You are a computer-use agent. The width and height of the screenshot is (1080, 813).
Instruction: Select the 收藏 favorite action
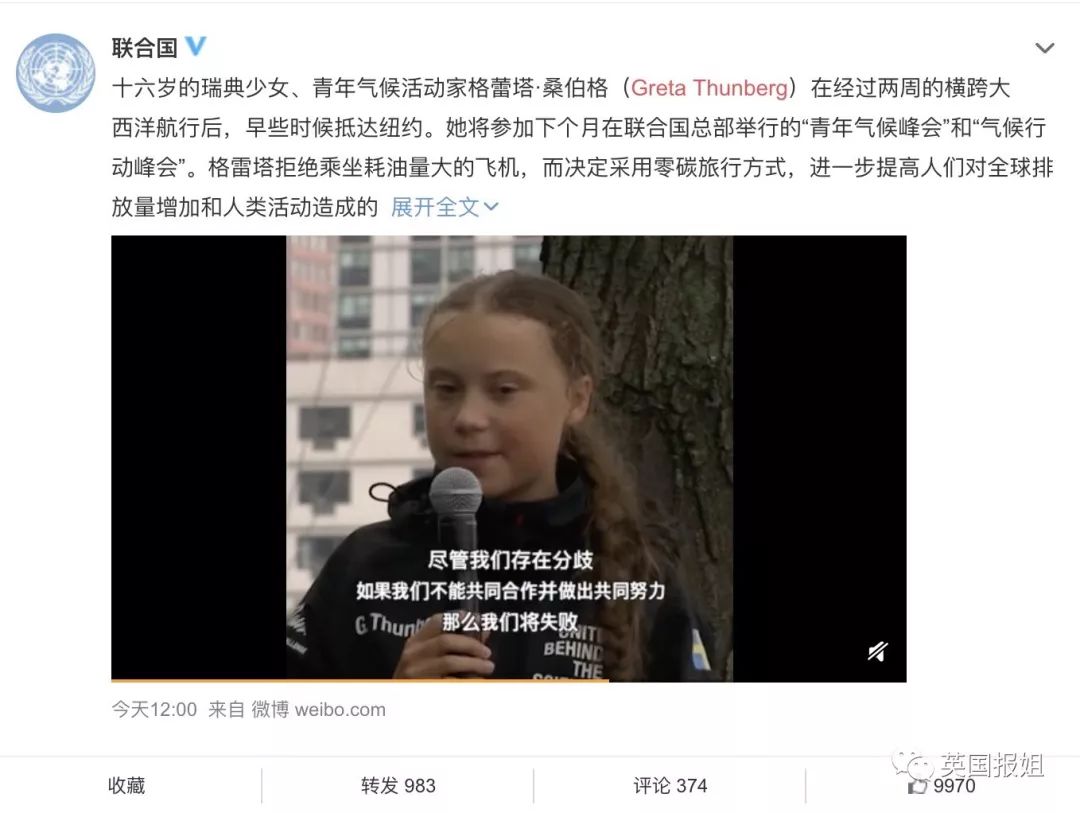tap(127, 785)
